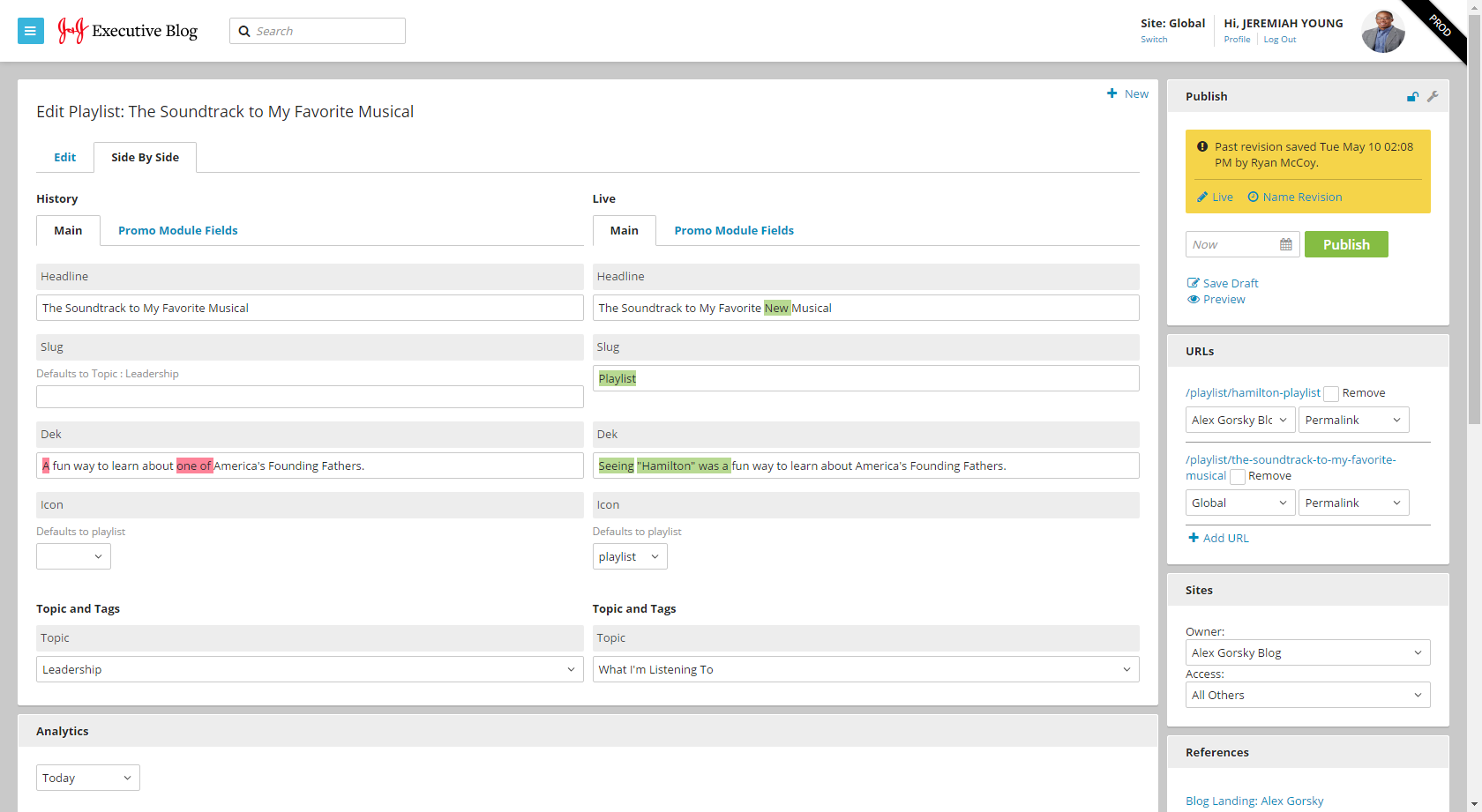Click the user profile avatar

tap(1382, 32)
